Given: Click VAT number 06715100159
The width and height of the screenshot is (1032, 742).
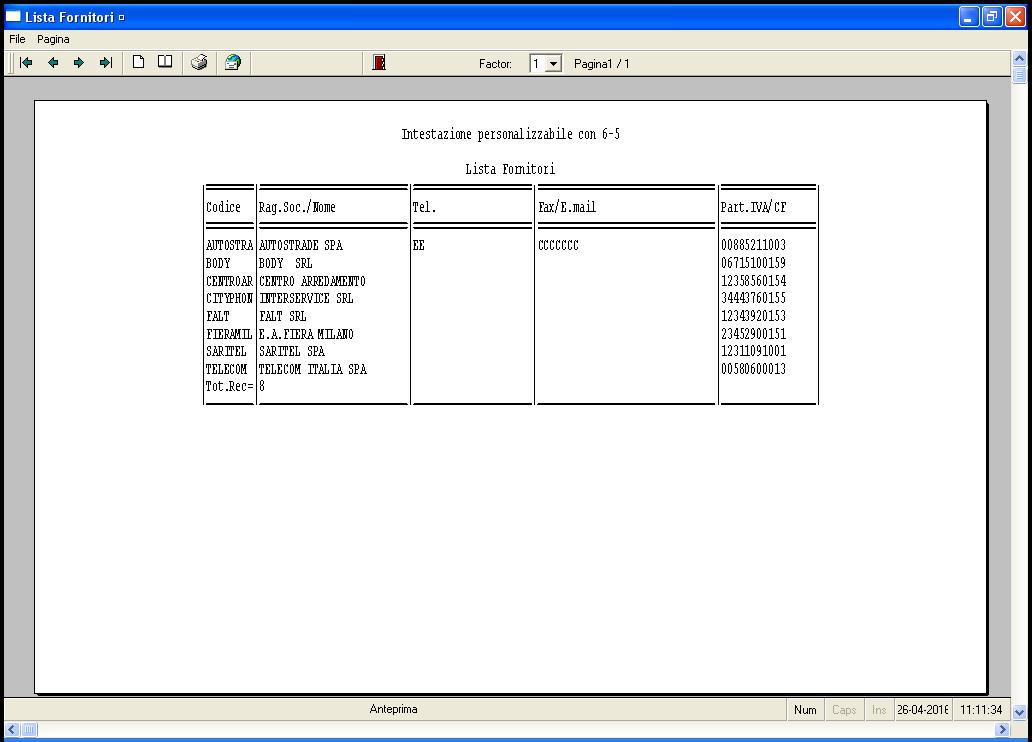Looking at the screenshot, I should point(753,263).
